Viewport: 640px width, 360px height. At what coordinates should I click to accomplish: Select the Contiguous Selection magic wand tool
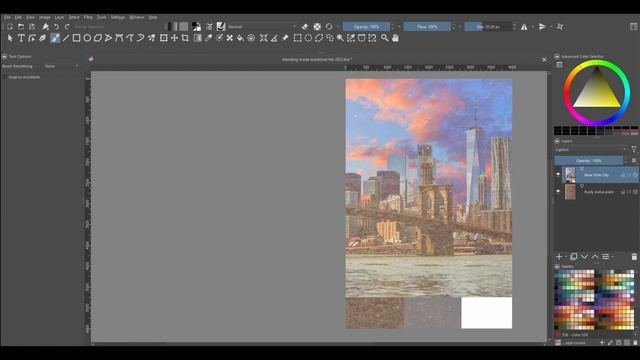[340, 38]
